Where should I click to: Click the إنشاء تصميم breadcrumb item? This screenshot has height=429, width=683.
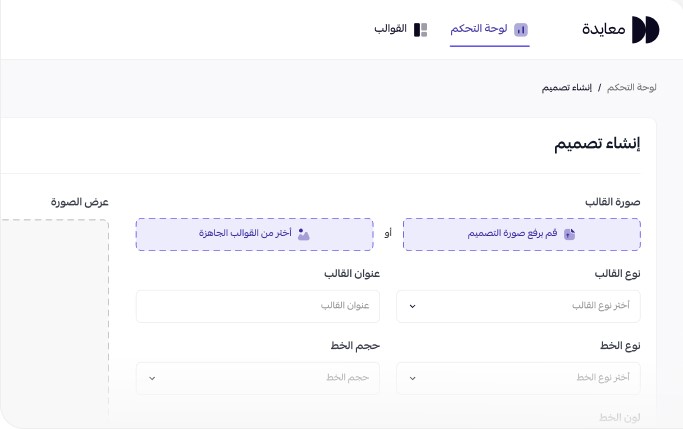tap(568, 88)
